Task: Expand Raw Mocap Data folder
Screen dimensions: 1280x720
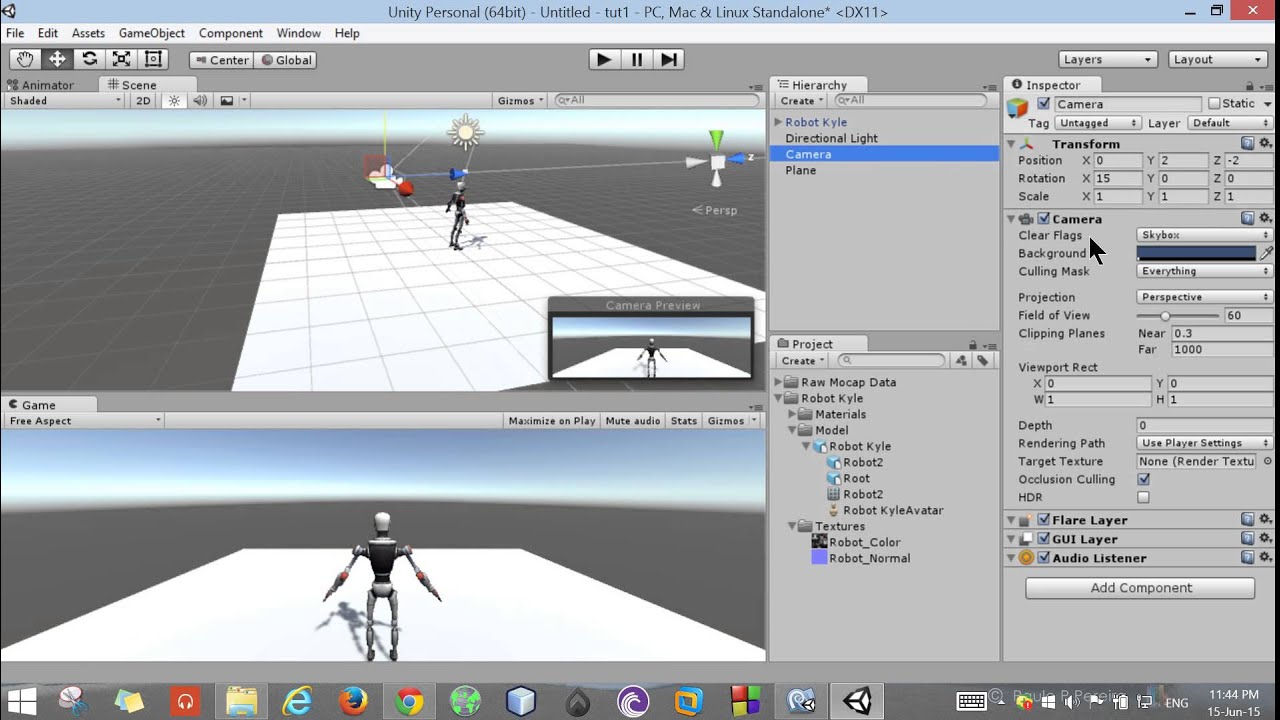Action: (x=779, y=382)
